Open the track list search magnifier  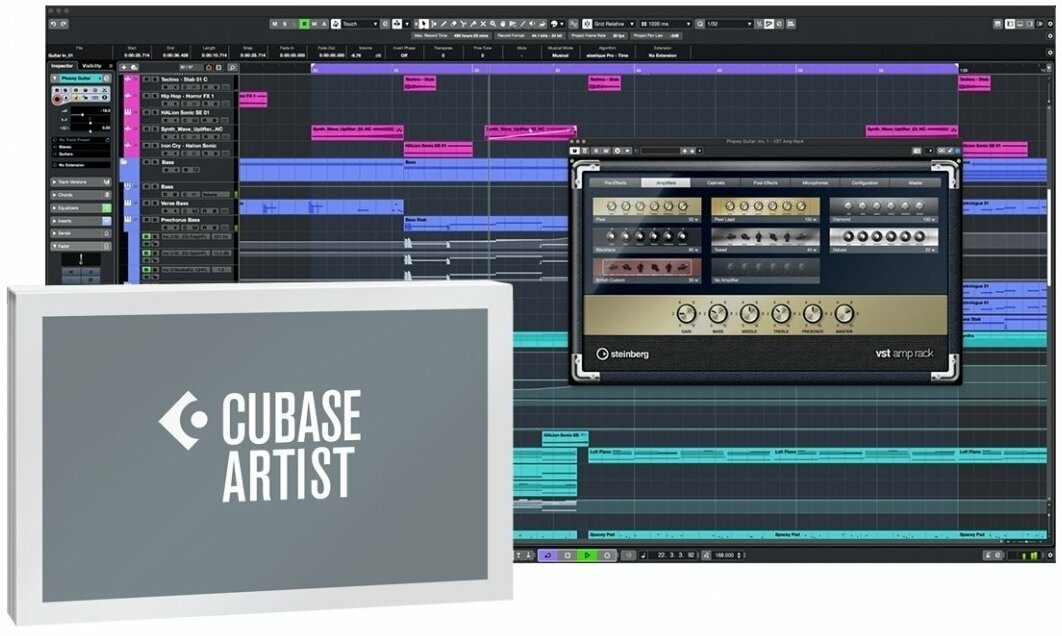[232, 67]
